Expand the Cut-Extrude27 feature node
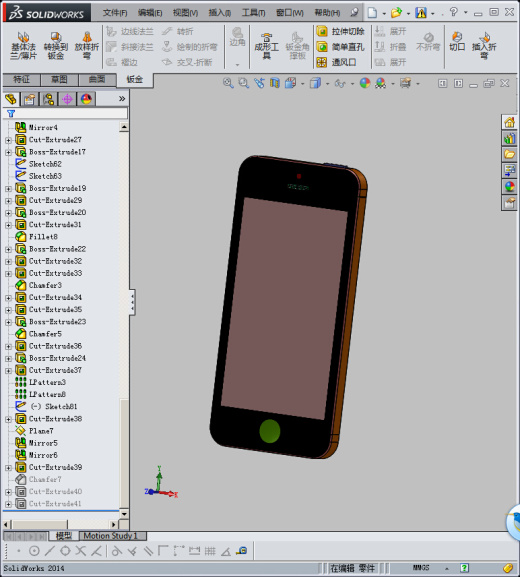This screenshot has width=520, height=577. click(8, 140)
